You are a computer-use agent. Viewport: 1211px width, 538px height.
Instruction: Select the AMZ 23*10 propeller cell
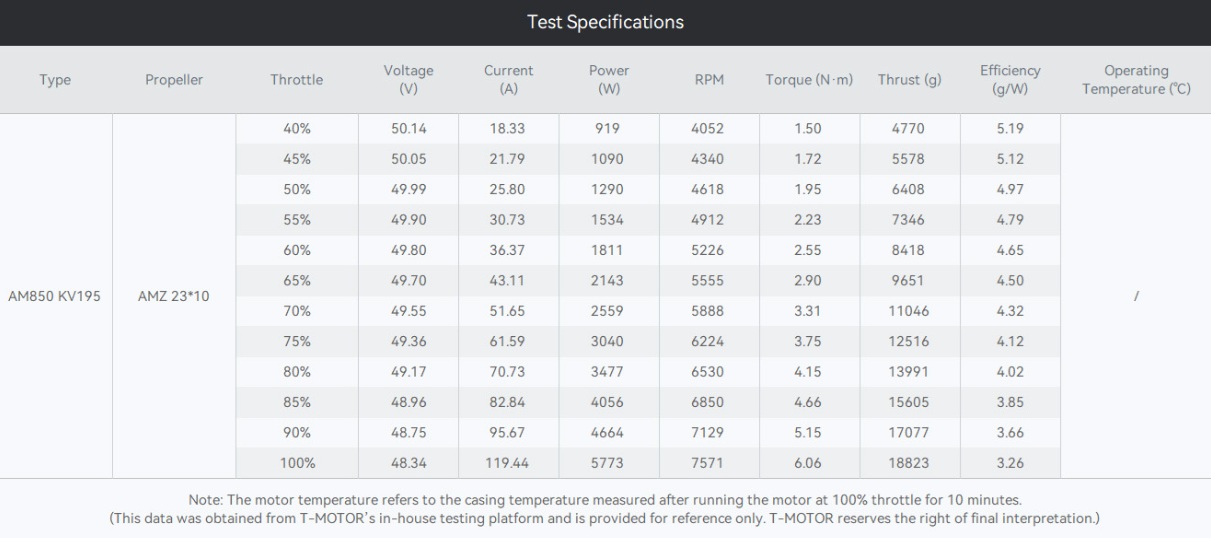tap(174, 297)
